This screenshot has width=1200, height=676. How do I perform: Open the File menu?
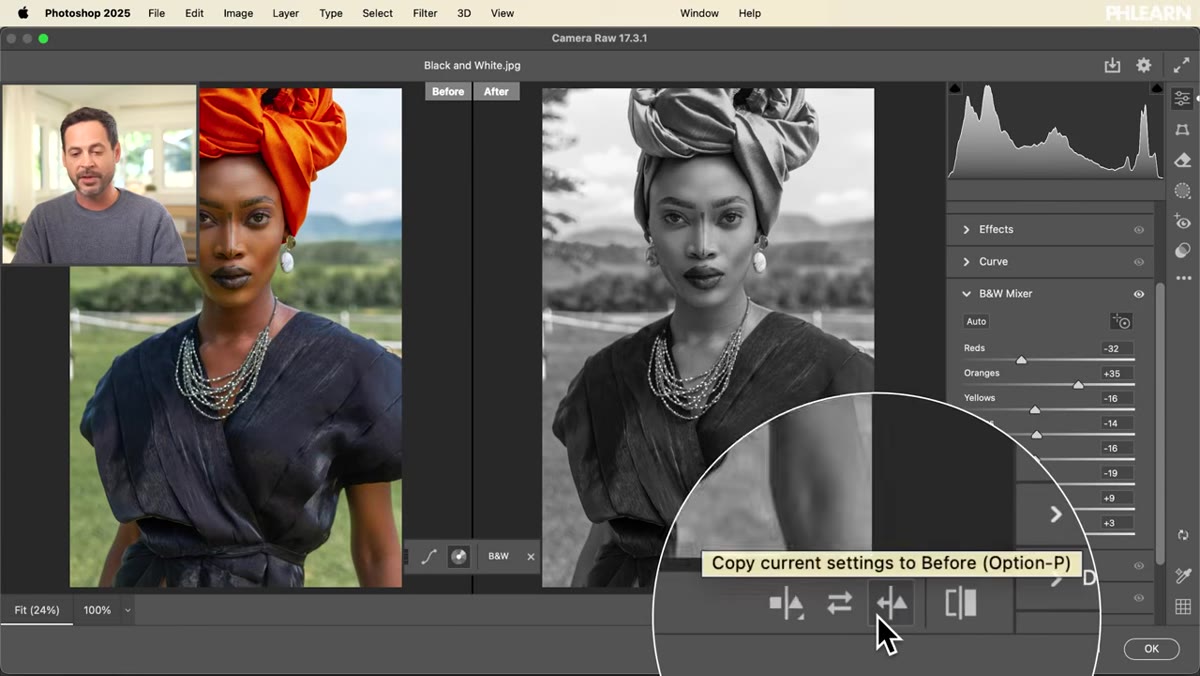[156, 13]
